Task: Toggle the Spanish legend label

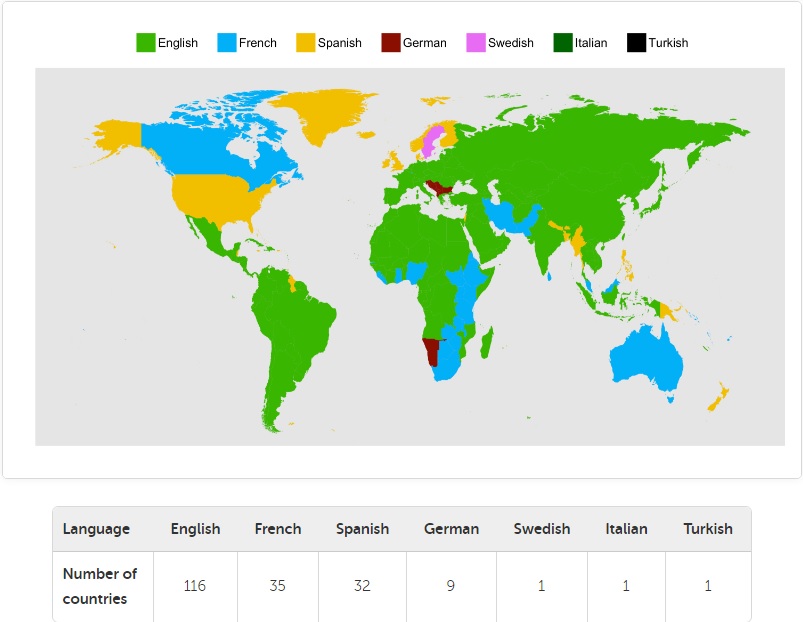Action: click(x=340, y=43)
